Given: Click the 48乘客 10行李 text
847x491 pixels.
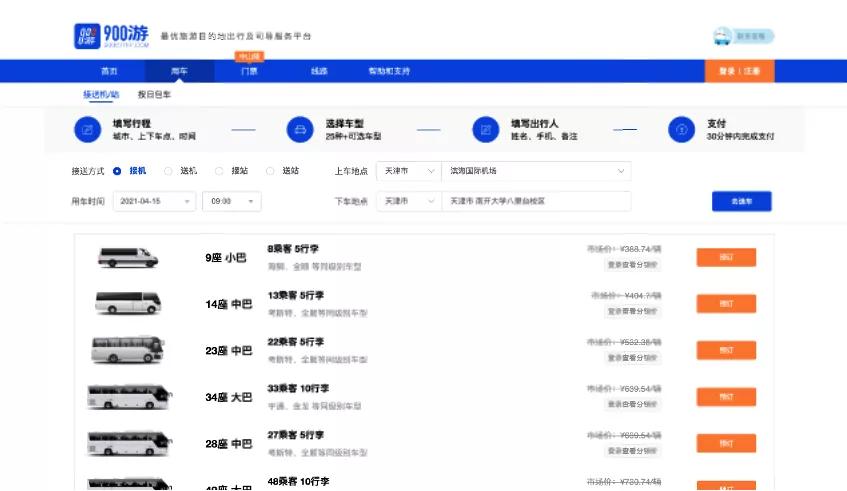Looking at the screenshot, I should click(x=298, y=481).
